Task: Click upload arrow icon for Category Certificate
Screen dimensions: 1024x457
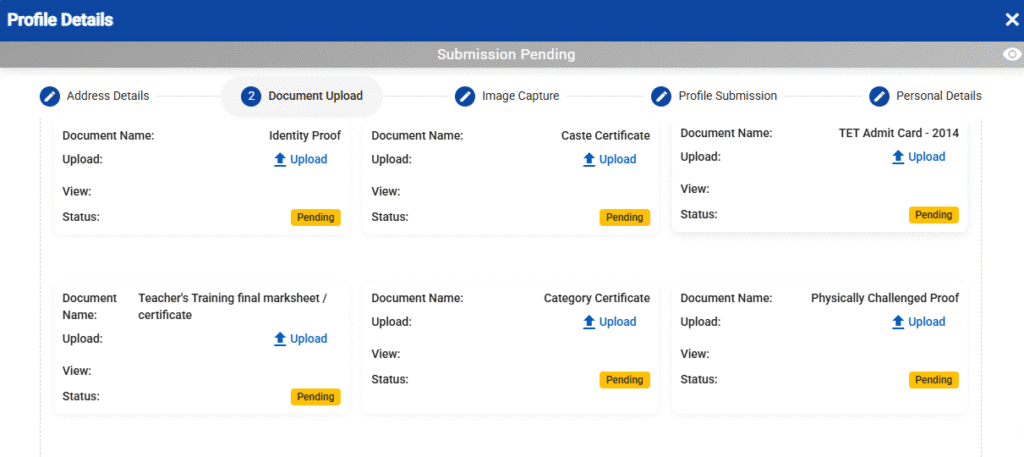Action: 589,322
